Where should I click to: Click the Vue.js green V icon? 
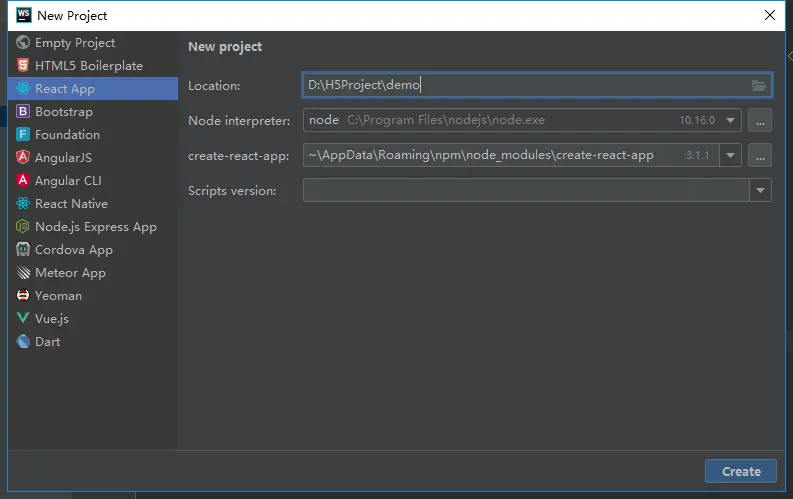[x=23, y=318]
